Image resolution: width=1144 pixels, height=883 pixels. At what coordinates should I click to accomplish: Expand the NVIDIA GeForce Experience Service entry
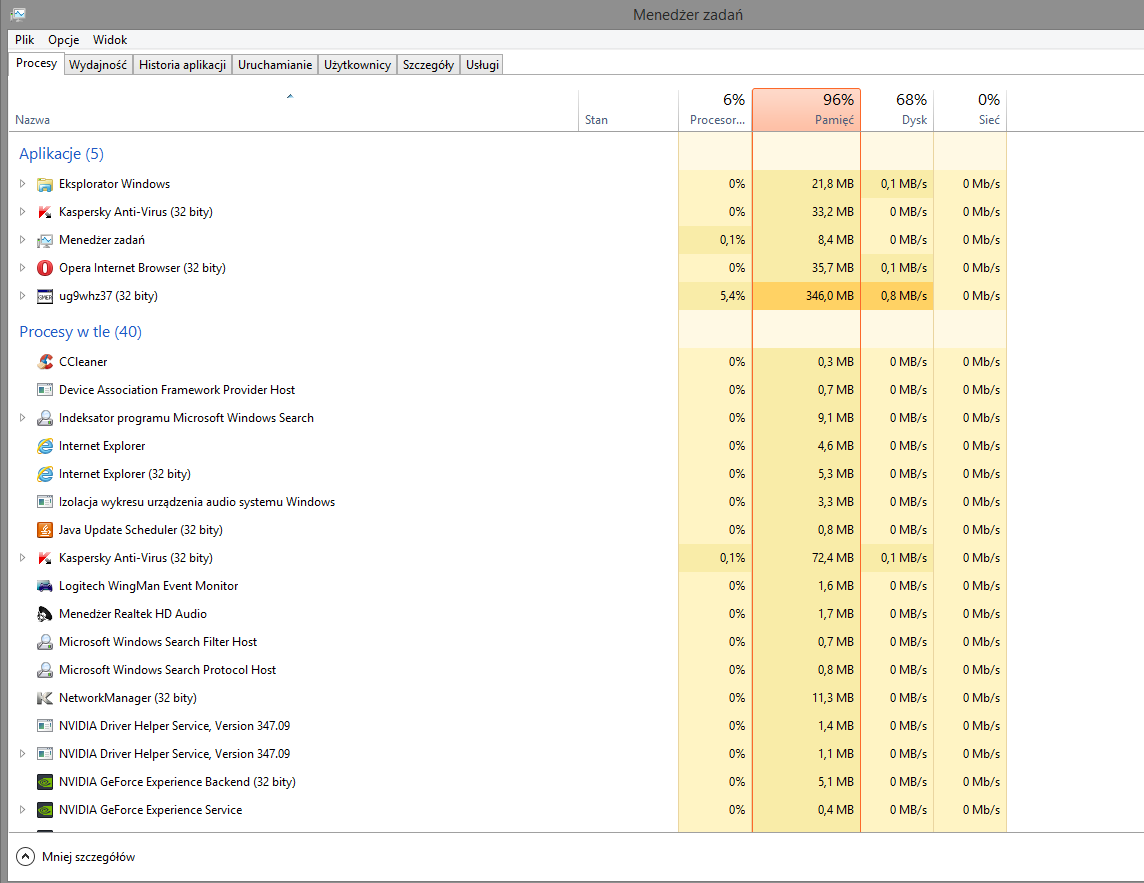click(x=23, y=810)
